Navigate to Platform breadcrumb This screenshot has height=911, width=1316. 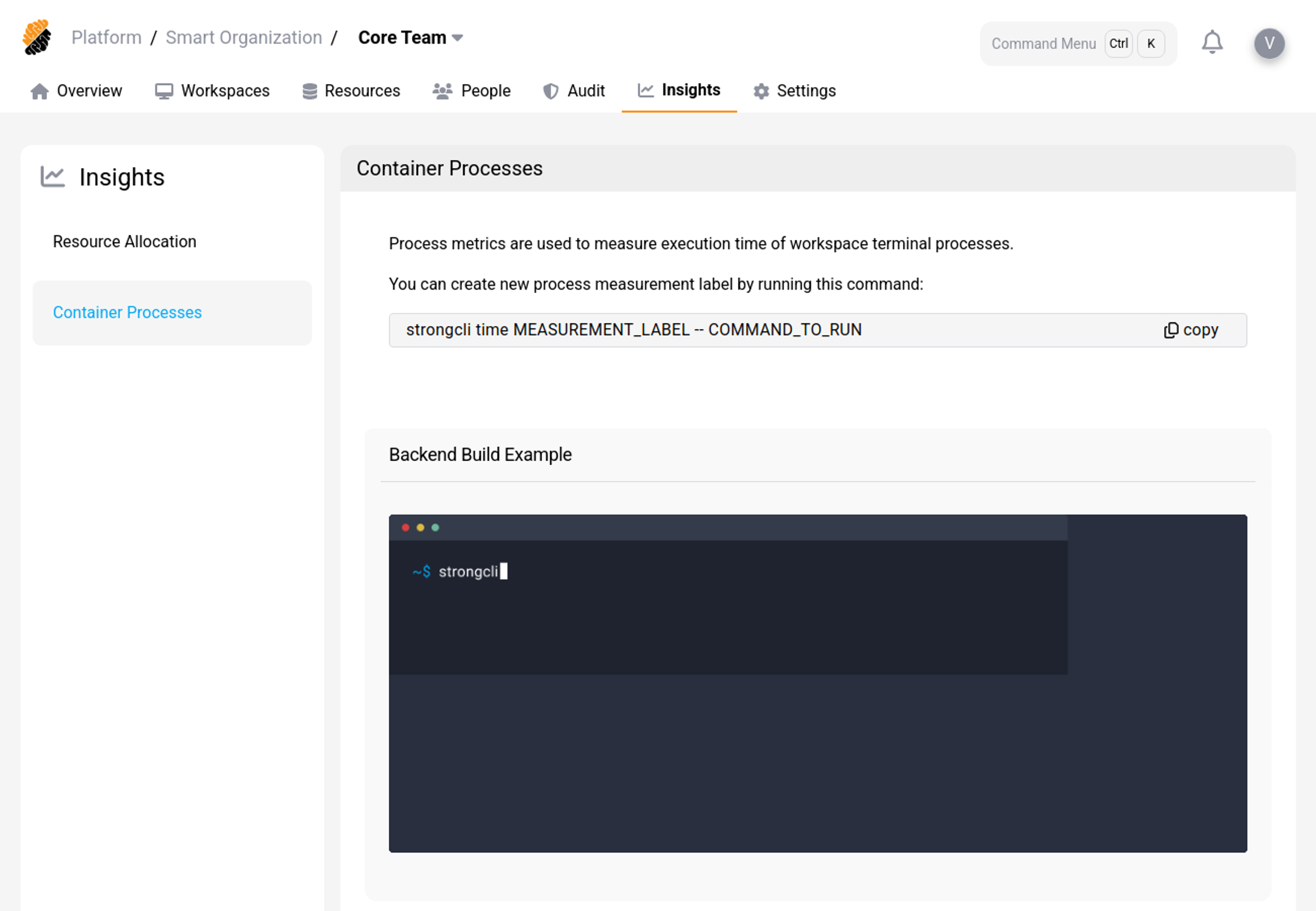[x=106, y=38]
